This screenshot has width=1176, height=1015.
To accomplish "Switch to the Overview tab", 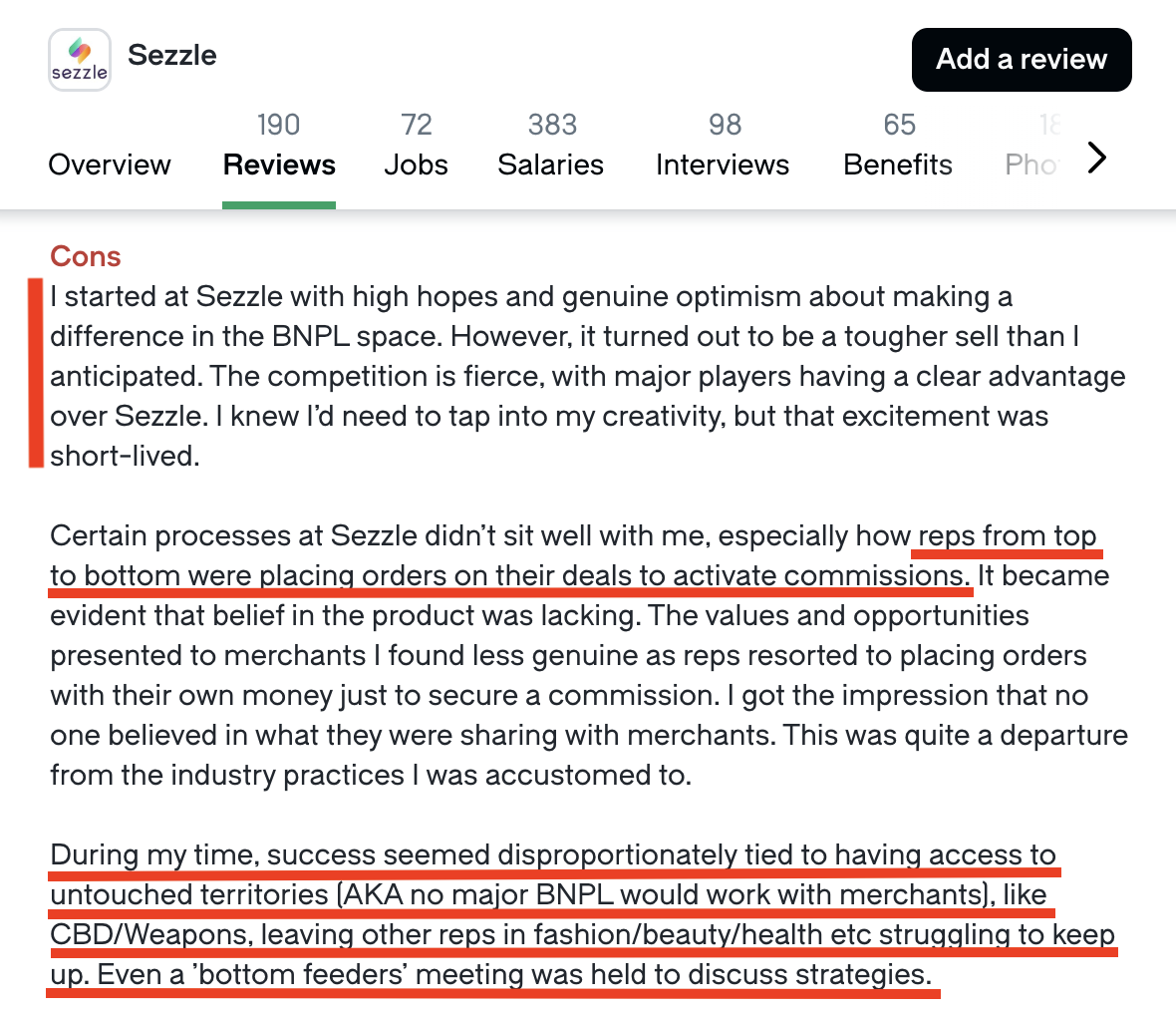I will point(109,165).
